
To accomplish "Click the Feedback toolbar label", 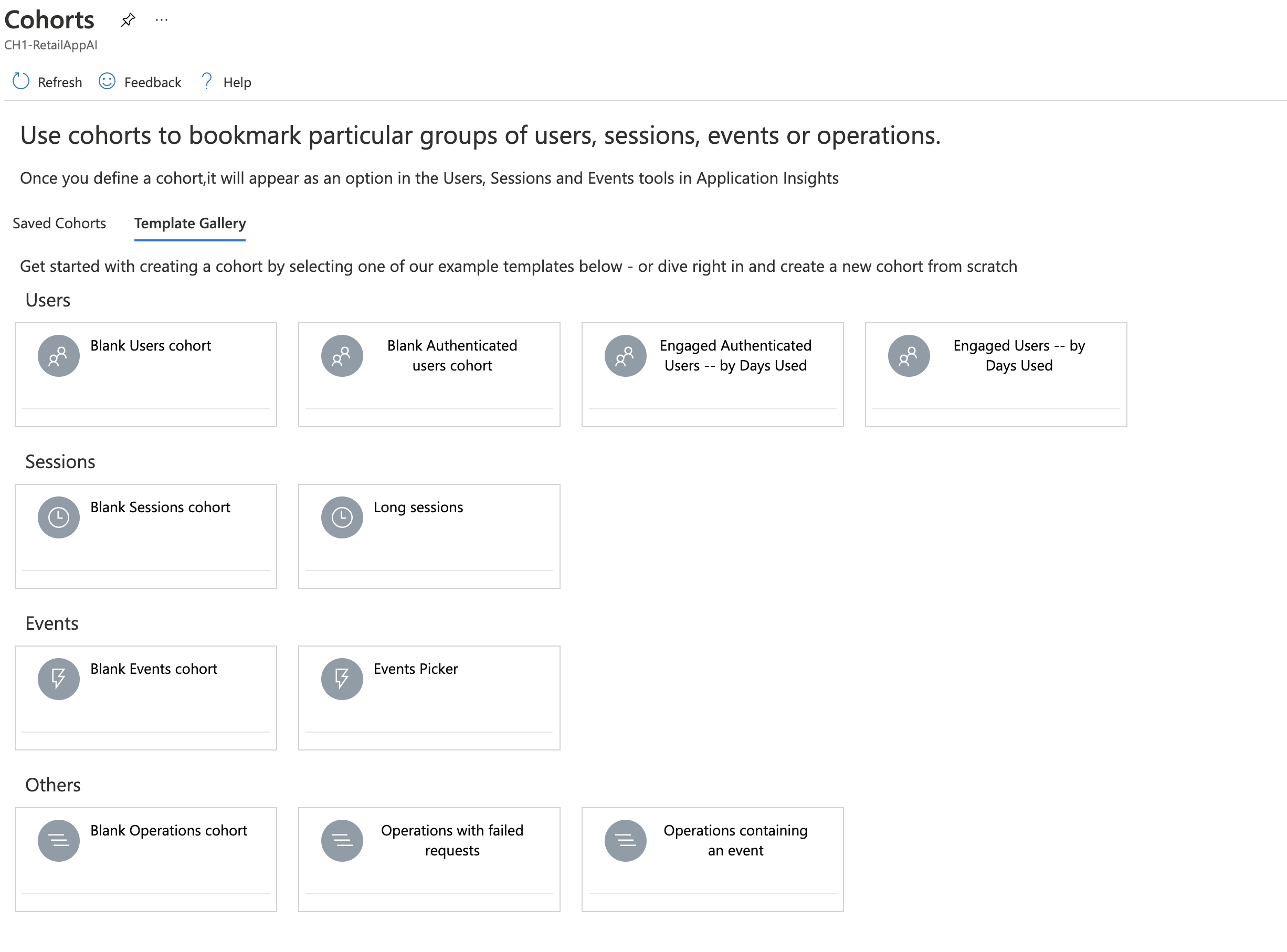I will tap(153, 82).
